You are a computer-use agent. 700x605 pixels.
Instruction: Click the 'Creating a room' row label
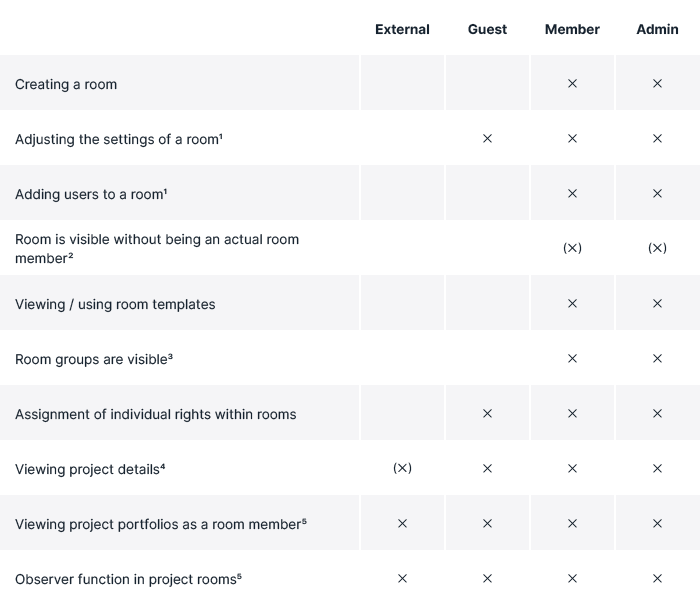tap(66, 85)
